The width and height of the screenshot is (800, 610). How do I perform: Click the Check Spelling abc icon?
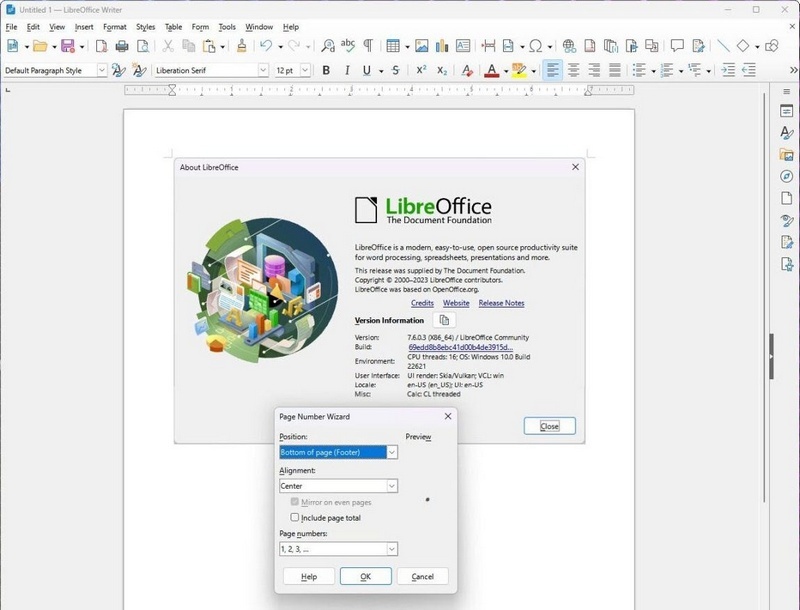tap(348, 46)
